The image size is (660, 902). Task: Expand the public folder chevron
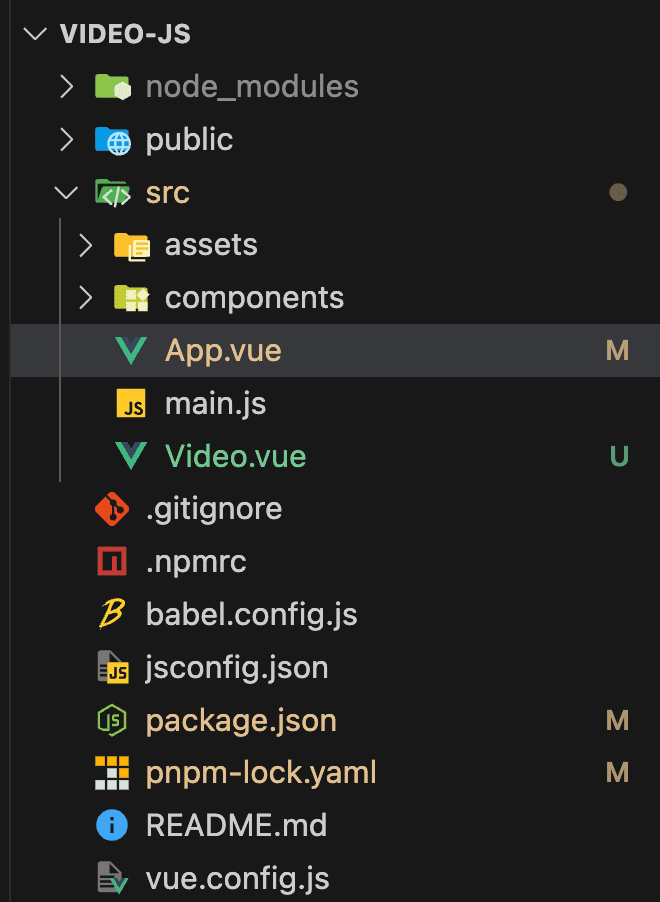(66, 139)
